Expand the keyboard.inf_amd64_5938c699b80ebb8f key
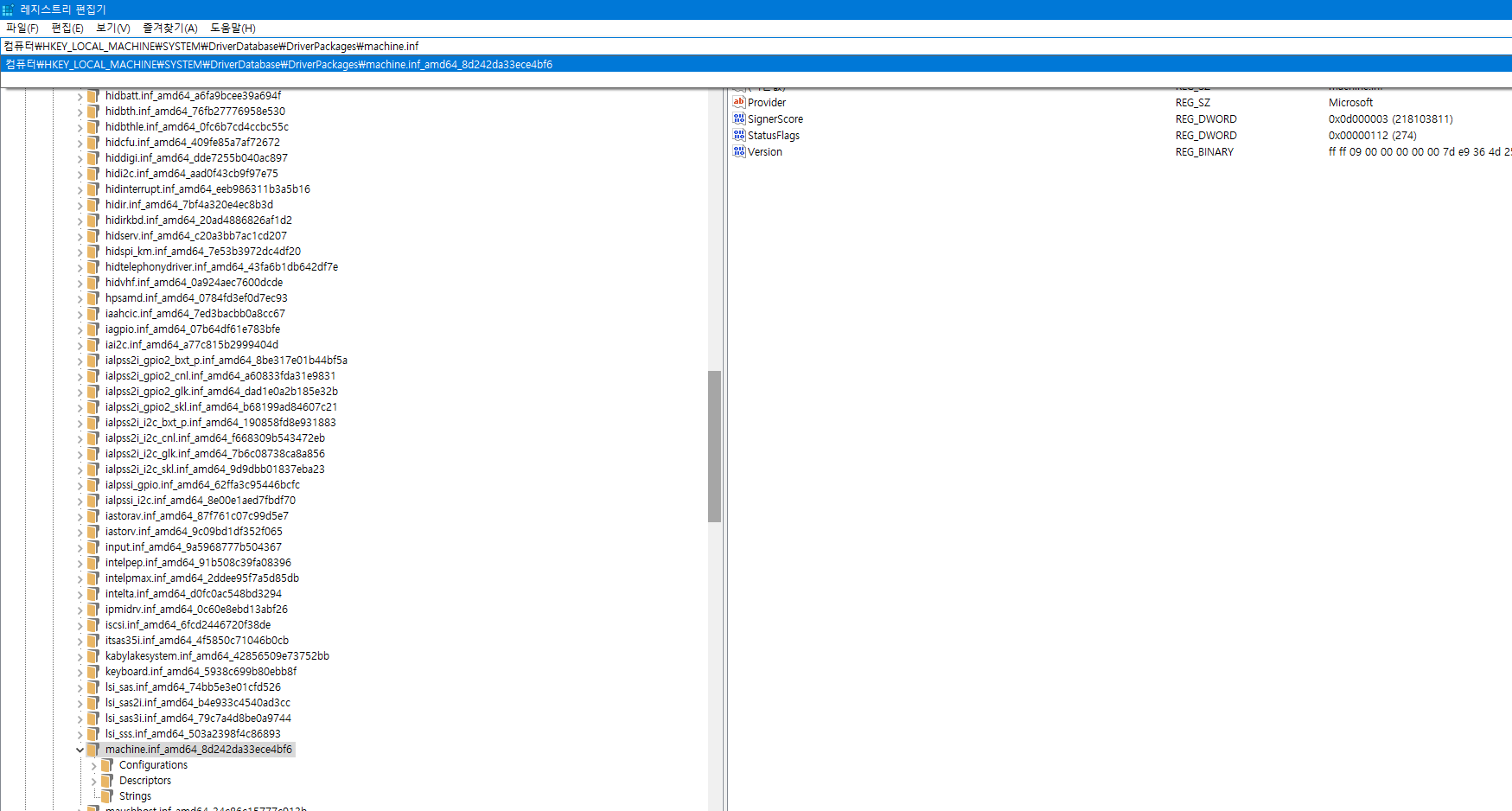1512x811 pixels. click(80, 672)
